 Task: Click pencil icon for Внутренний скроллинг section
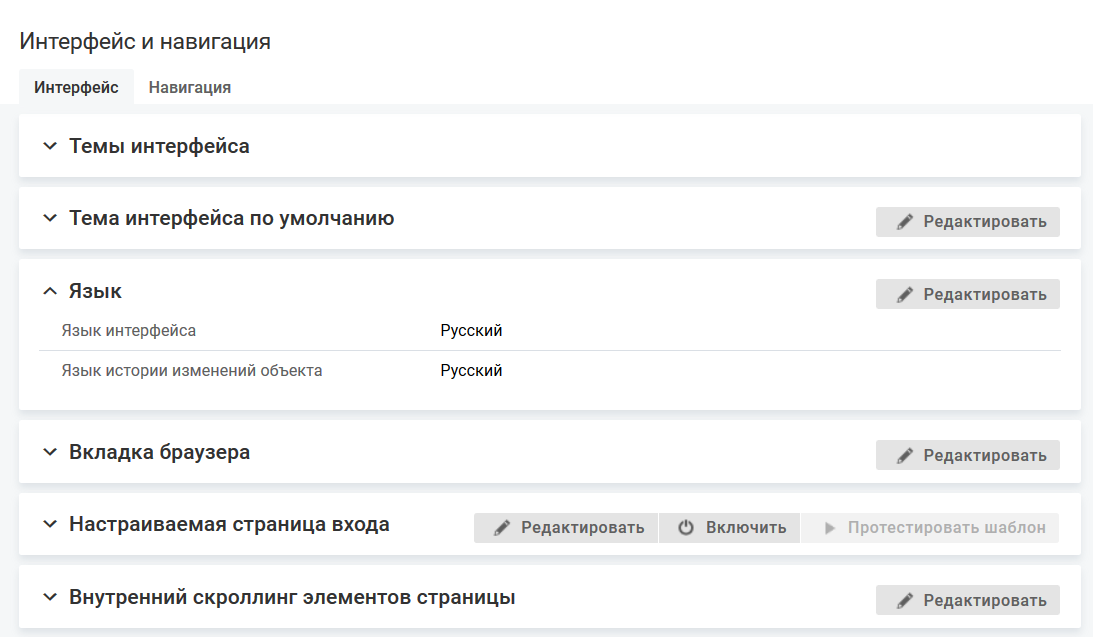click(905, 601)
